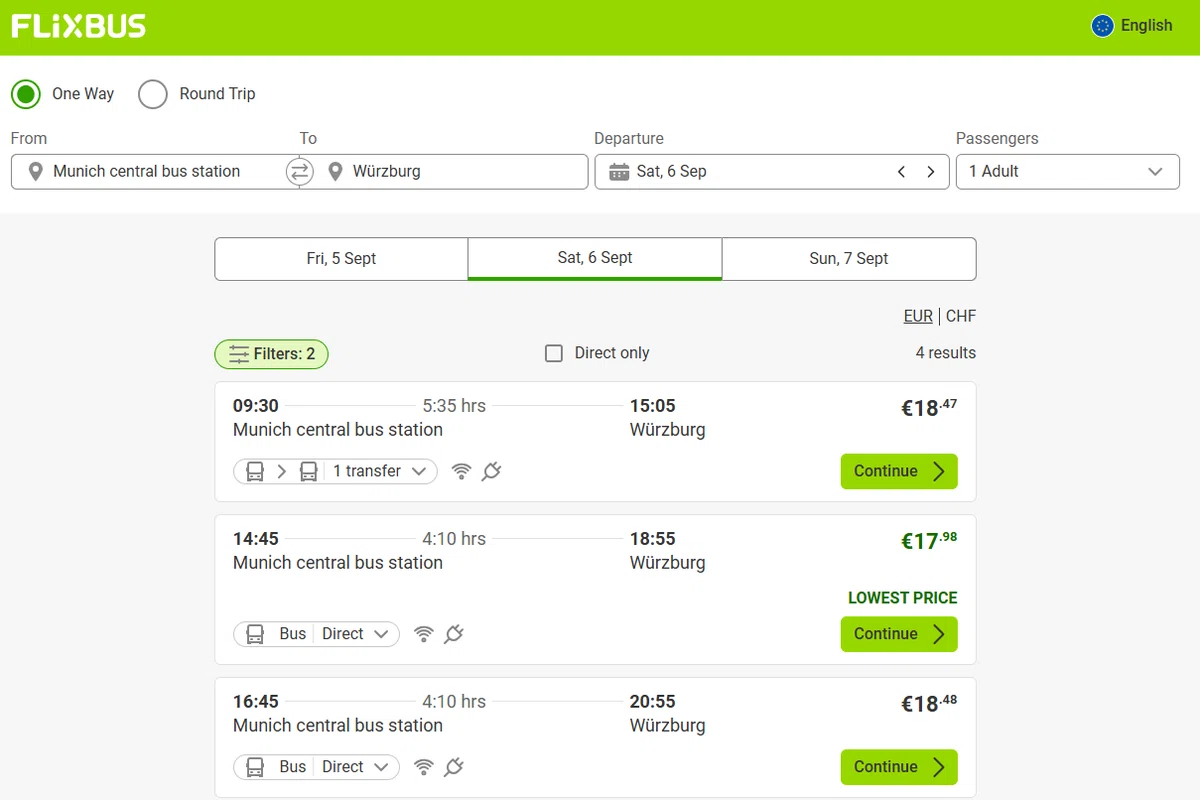Image resolution: width=1200 pixels, height=800 pixels.
Task: Click 5:35 hrs duration text
Action: tap(454, 406)
